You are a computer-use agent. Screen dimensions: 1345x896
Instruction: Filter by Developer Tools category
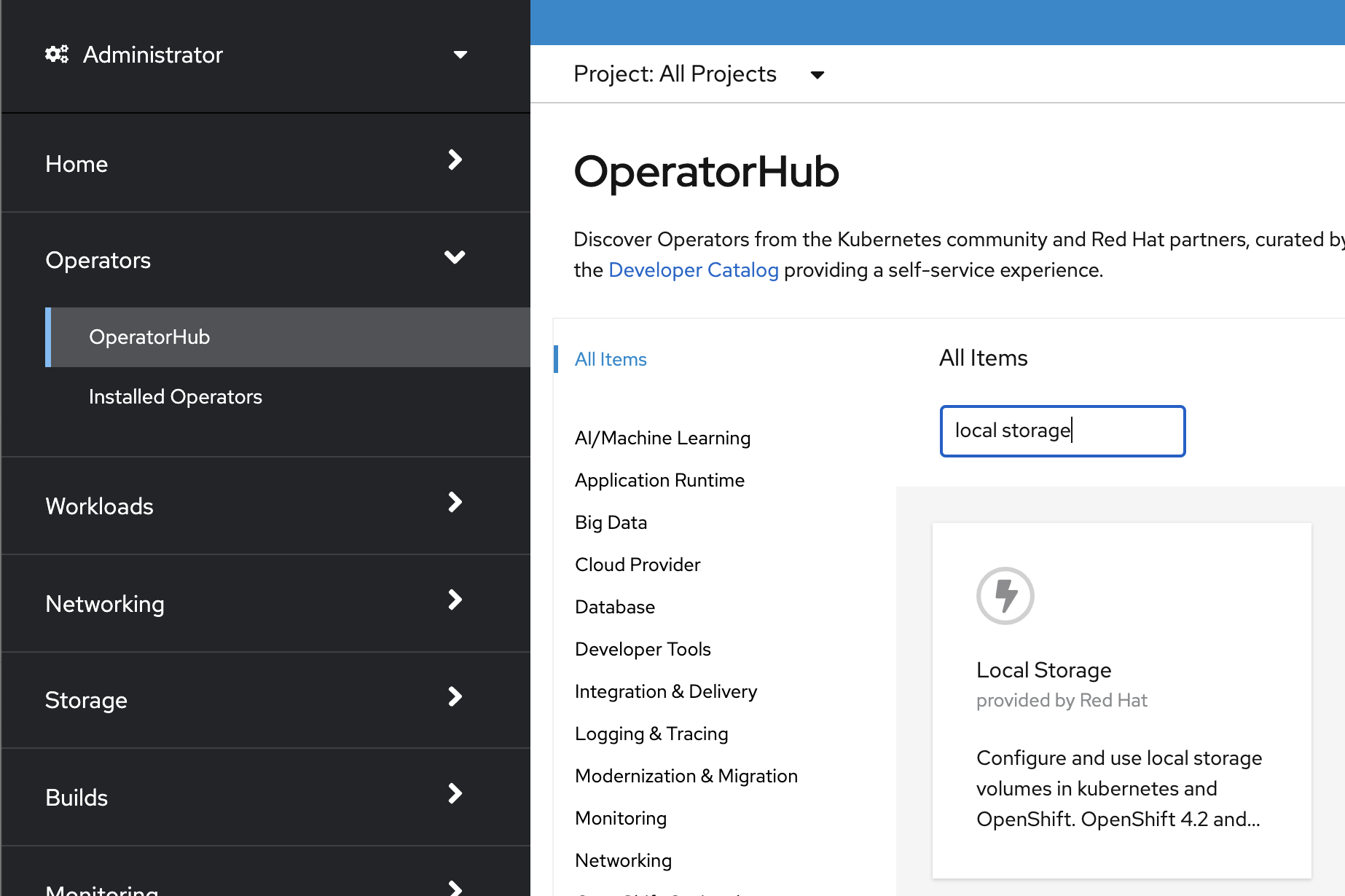(643, 649)
